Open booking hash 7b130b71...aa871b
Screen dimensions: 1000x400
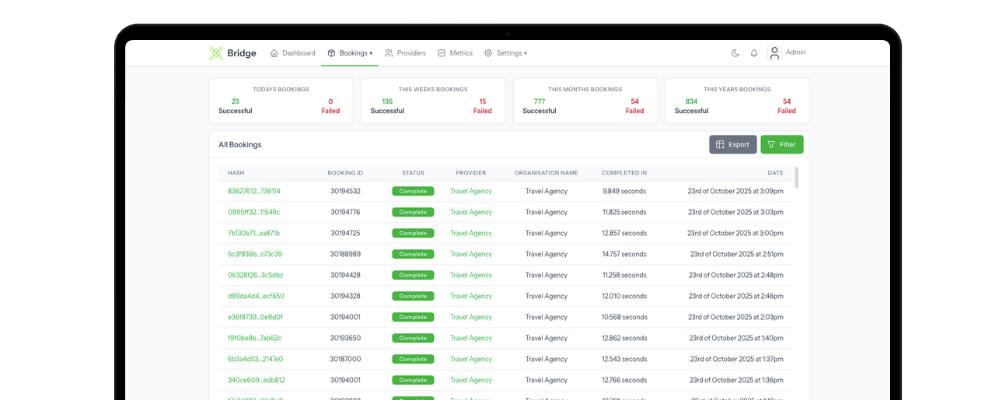pos(254,233)
